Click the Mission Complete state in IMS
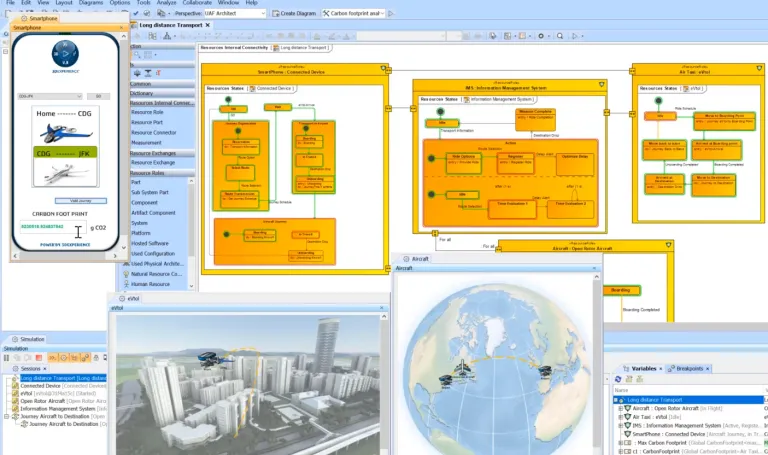 pos(535,120)
